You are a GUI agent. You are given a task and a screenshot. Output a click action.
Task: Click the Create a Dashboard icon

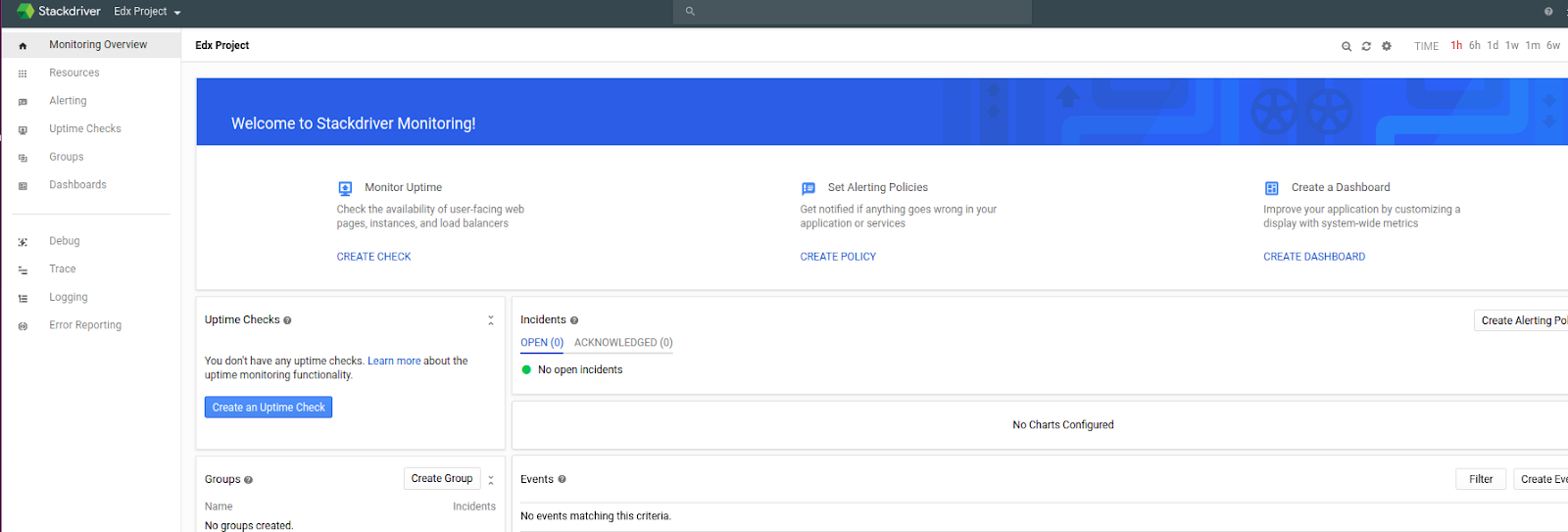pos(1271,188)
